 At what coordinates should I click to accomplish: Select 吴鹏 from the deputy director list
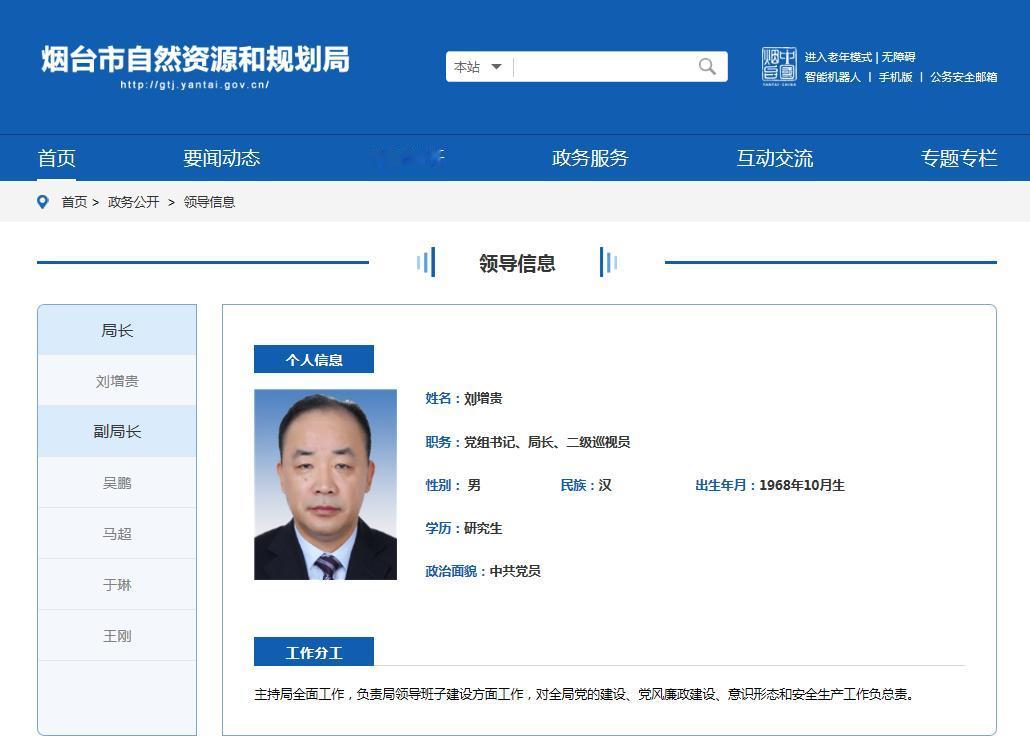point(116,482)
